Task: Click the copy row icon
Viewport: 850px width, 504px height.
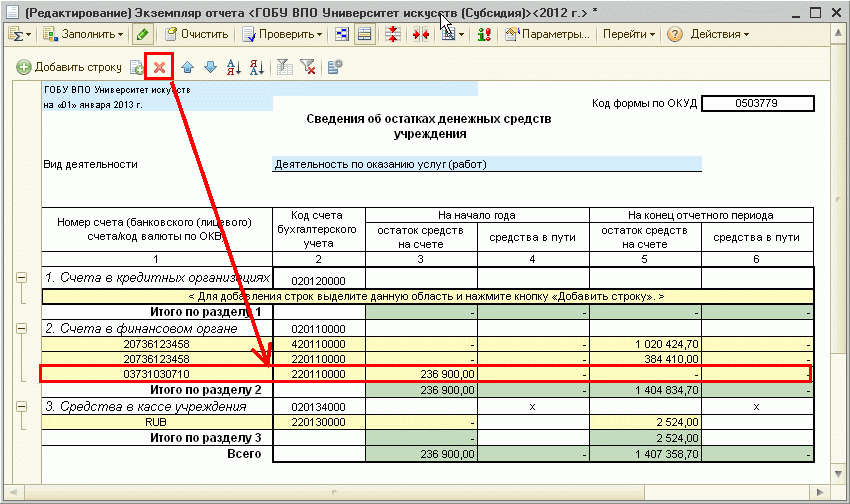Action: [x=136, y=67]
